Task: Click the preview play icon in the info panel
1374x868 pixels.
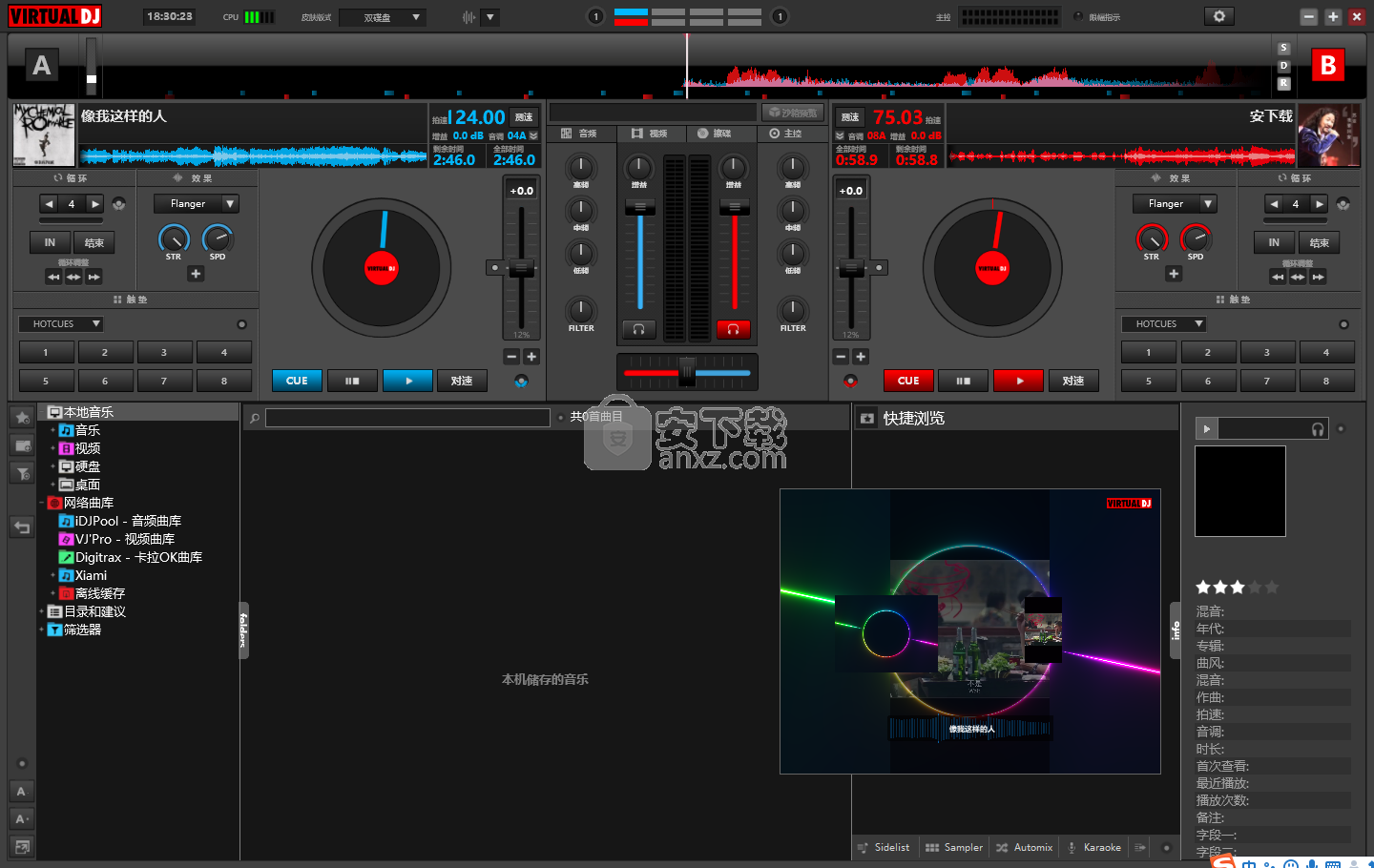Action: [1207, 429]
